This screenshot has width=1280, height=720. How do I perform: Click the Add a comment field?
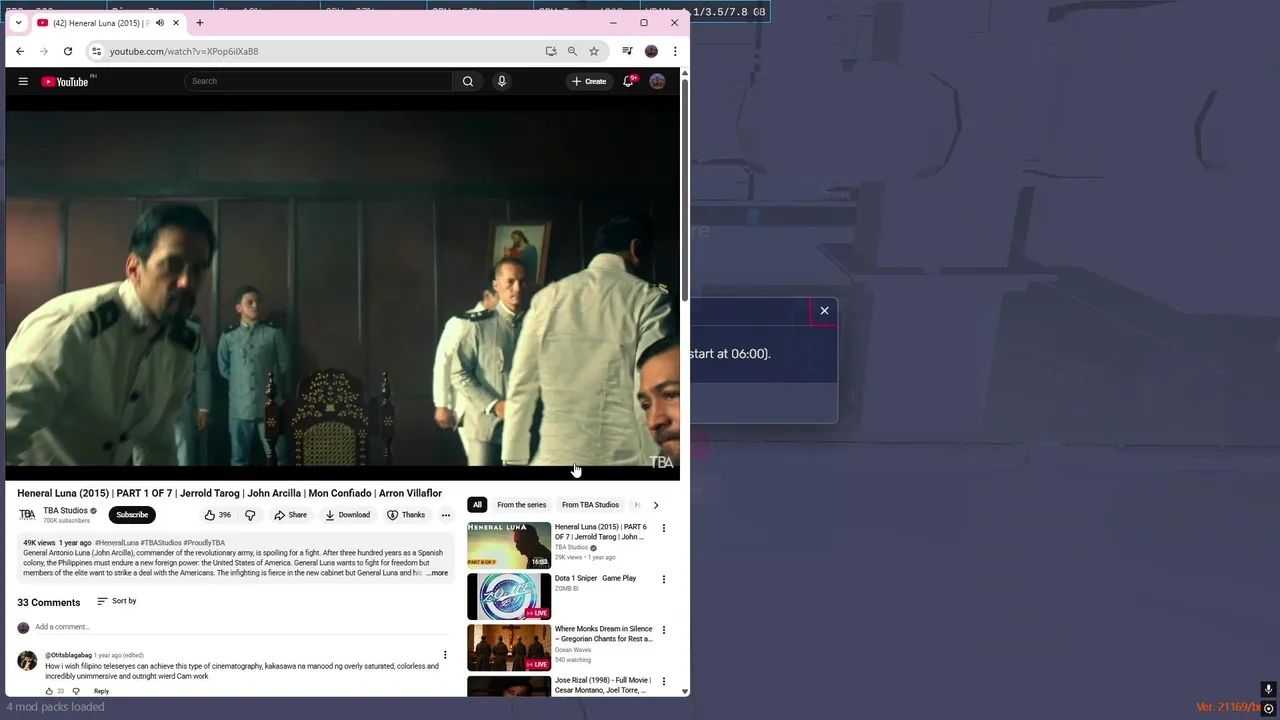240,627
